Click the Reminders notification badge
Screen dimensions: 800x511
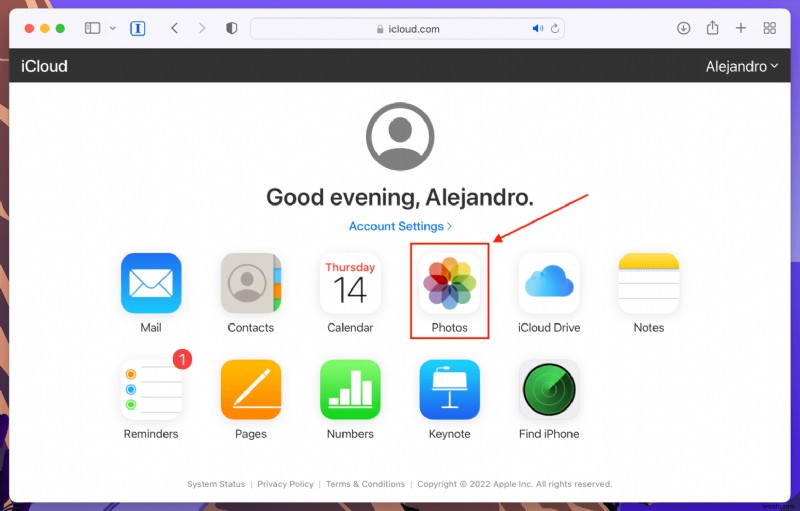[x=182, y=359]
